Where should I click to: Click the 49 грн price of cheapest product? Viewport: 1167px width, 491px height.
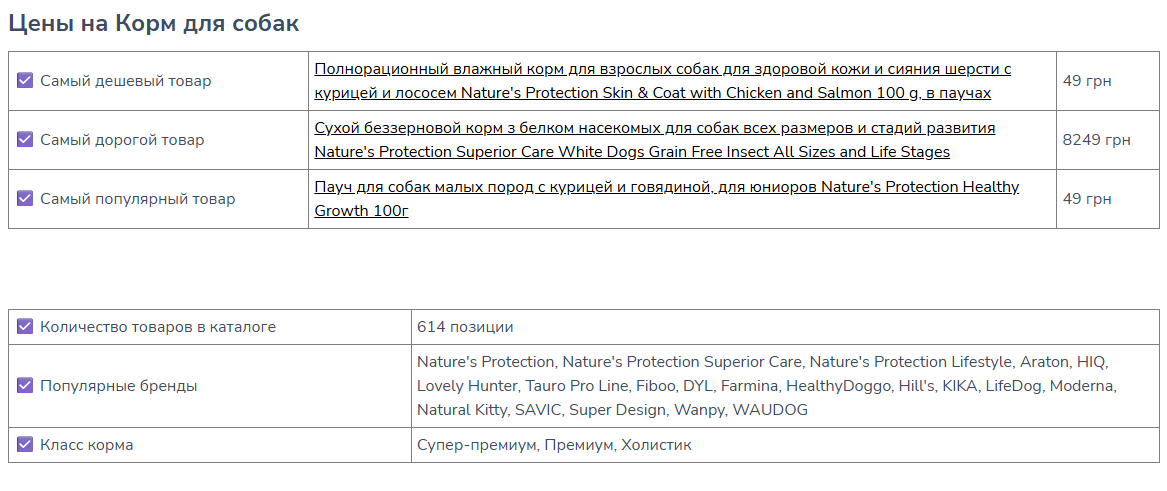[x=1087, y=81]
